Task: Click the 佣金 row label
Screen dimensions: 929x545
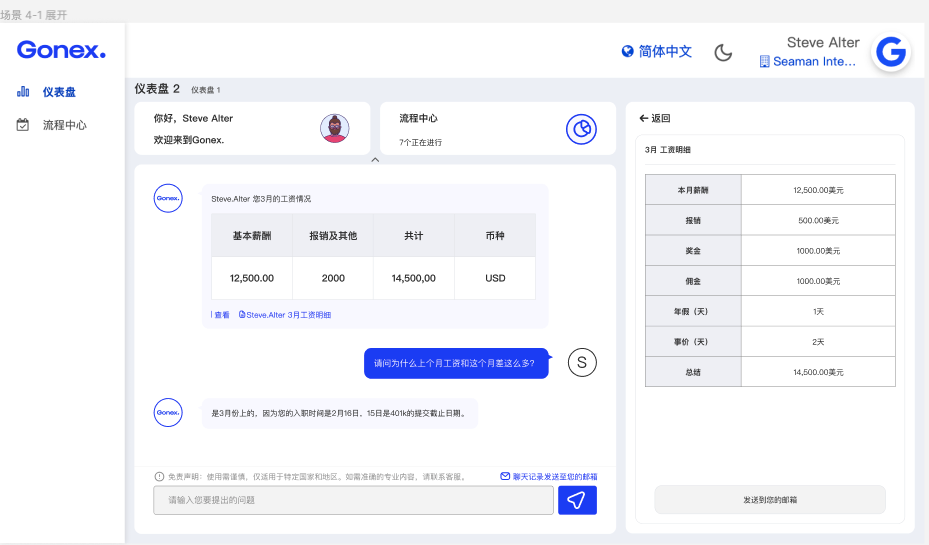Action: click(693, 281)
